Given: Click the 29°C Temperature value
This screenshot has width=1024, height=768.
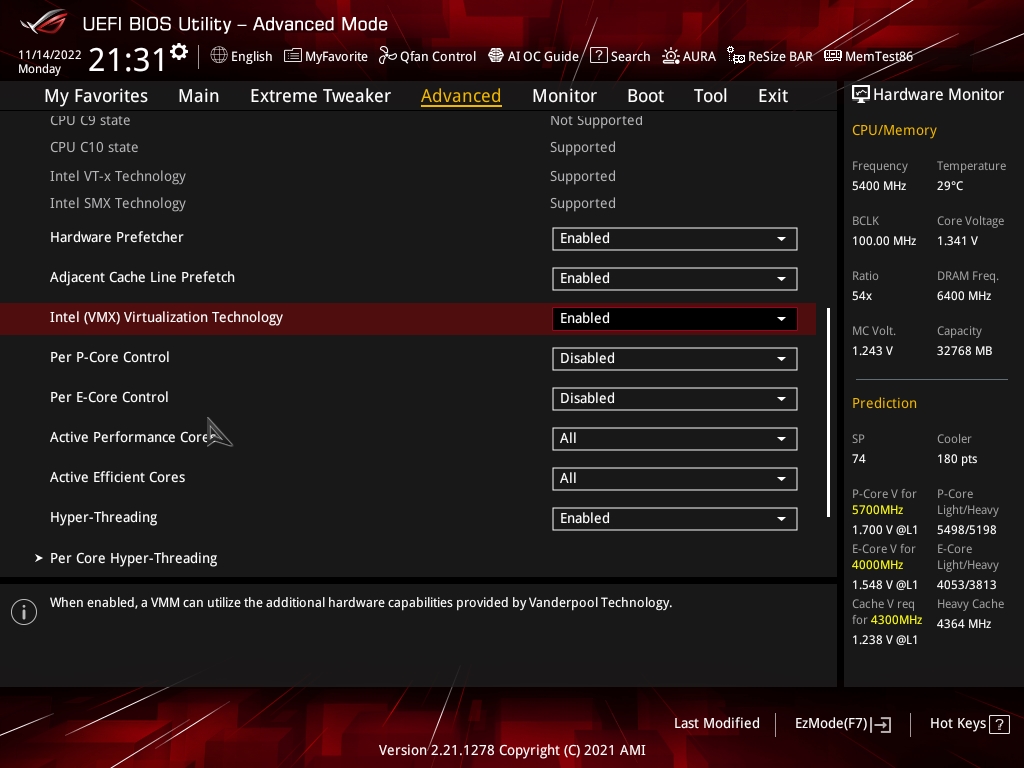Looking at the screenshot, I should point(950,186).
